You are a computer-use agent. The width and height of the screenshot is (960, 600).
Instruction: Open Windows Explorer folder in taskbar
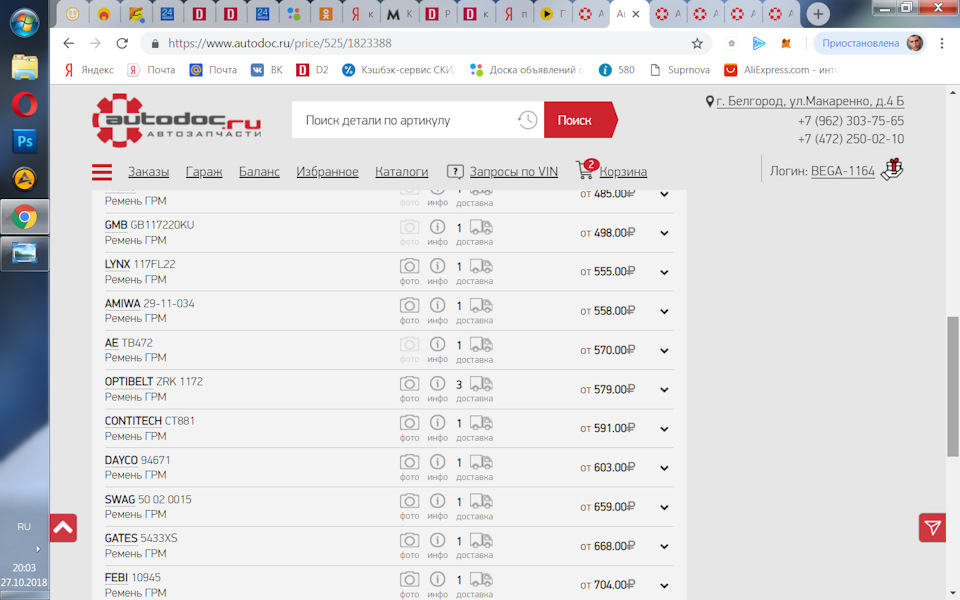pos(24,67)
